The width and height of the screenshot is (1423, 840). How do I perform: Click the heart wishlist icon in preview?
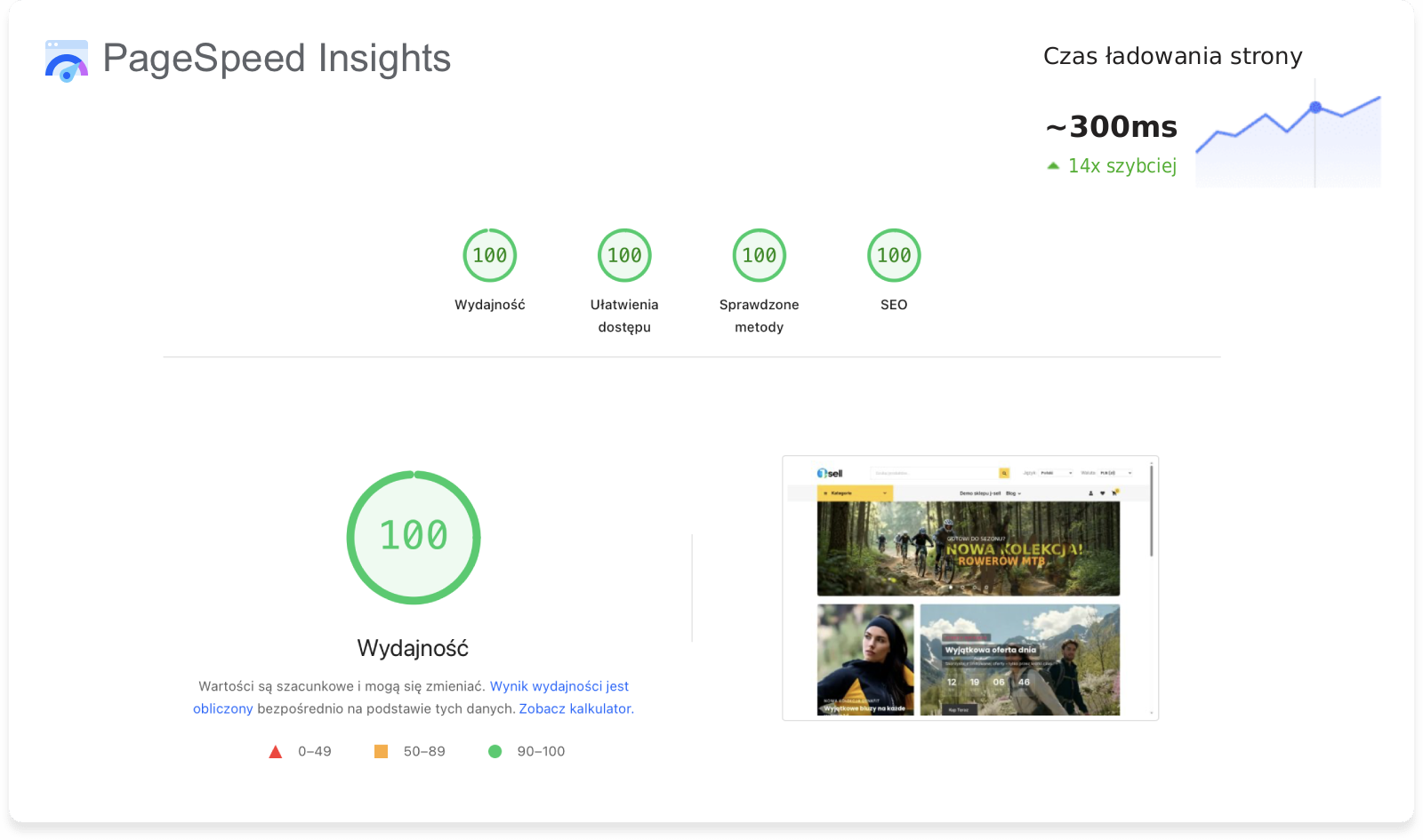[x=1103, y=492]
